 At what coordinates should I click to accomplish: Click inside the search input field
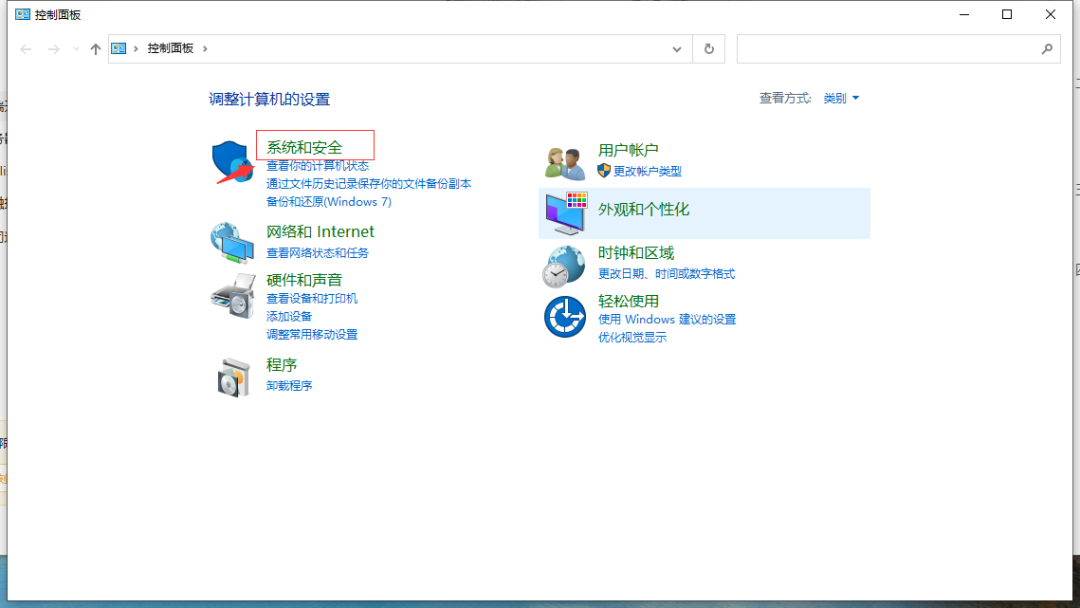(890, 48)
